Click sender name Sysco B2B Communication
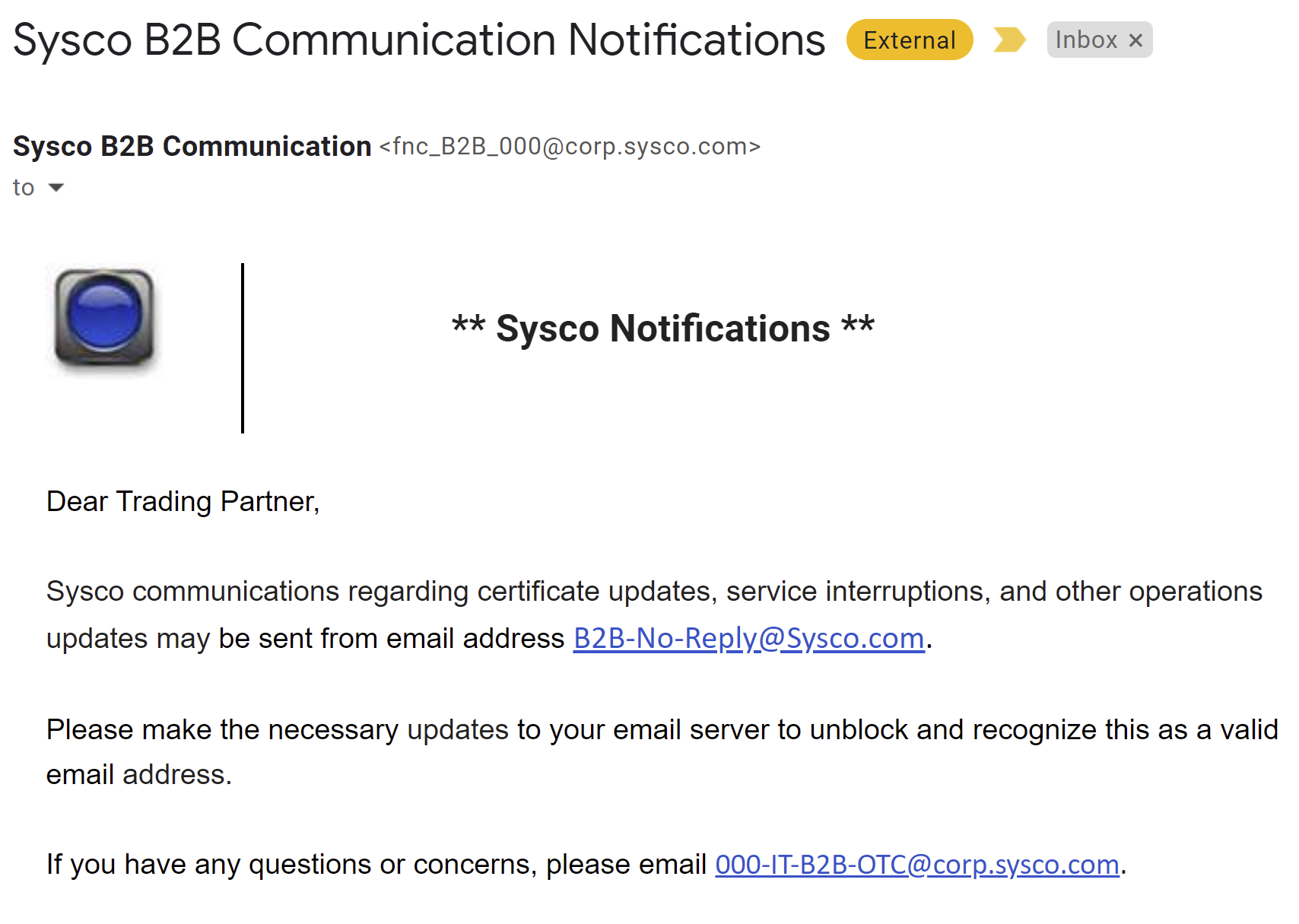Screen dimensions: 1299x924 tap(192, 146)
